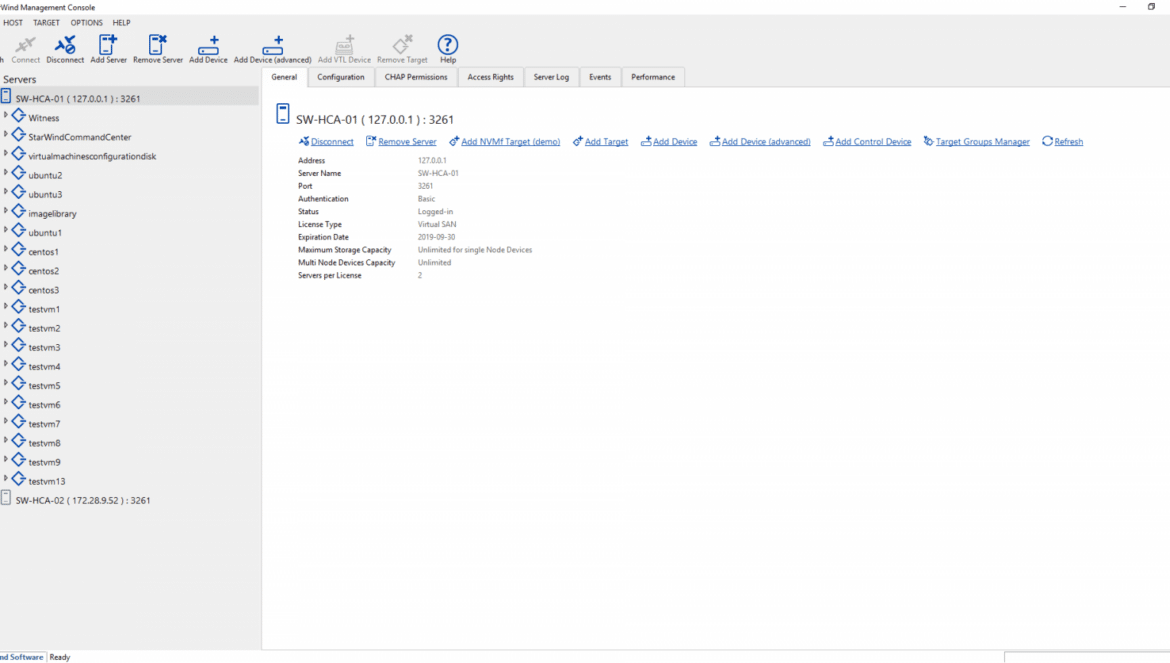Screen dimensions: 1170x663
Task: Click the centos1 target icon
Action: tap(19, 251)
